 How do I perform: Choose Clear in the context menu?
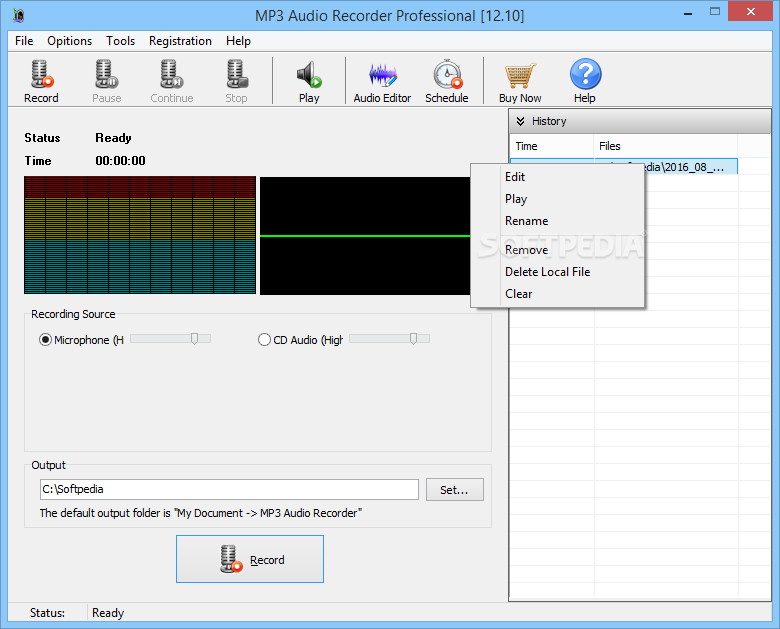[557, 294]
